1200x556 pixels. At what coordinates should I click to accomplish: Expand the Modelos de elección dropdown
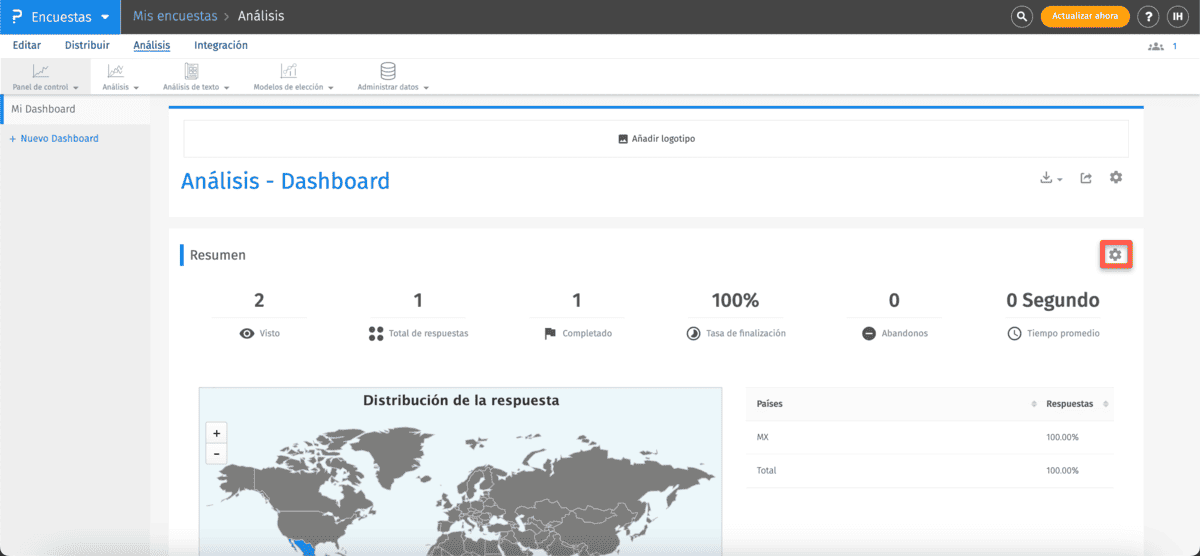tap(331, 88)
